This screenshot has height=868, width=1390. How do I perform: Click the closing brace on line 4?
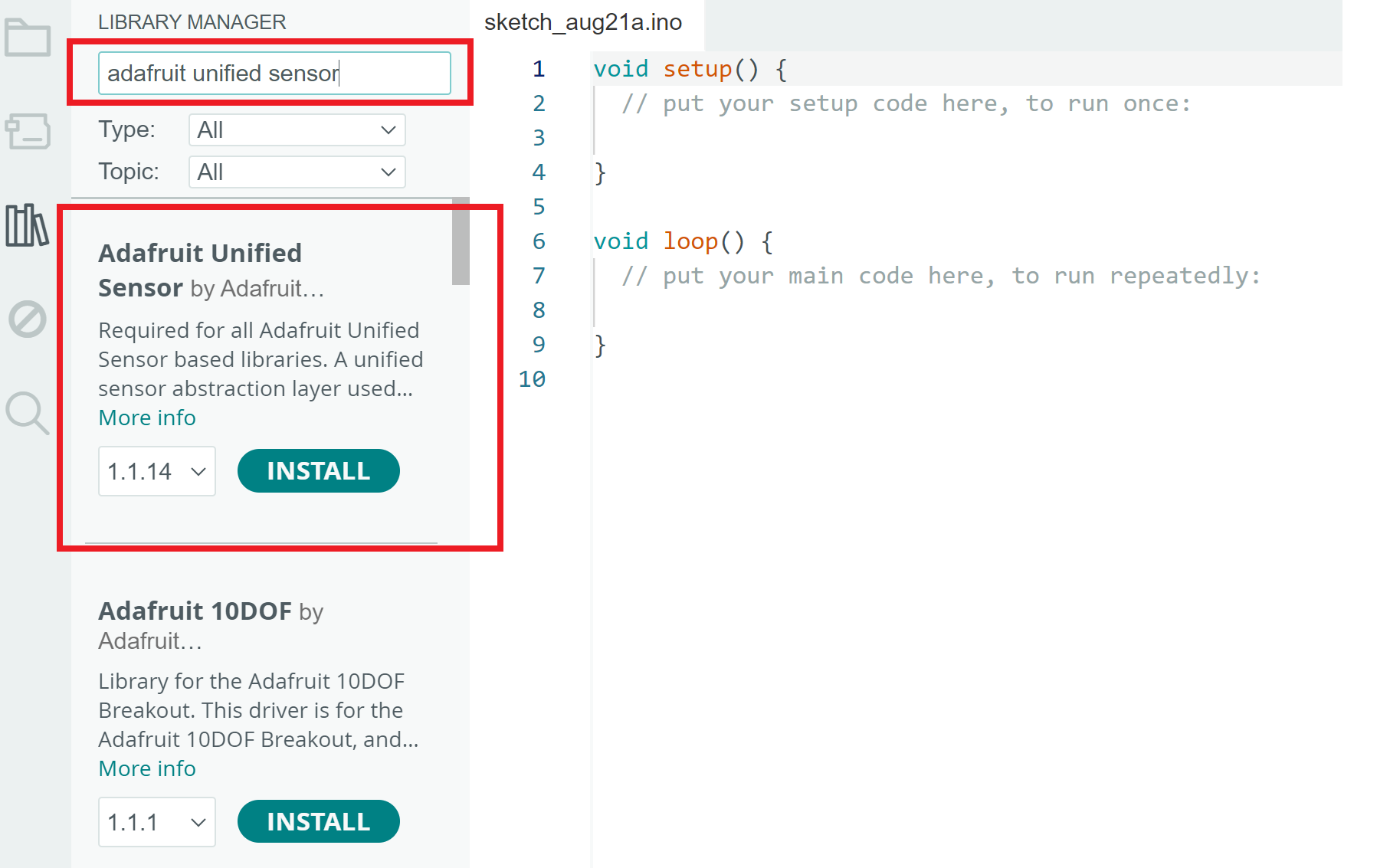click(x=600, y=172)
